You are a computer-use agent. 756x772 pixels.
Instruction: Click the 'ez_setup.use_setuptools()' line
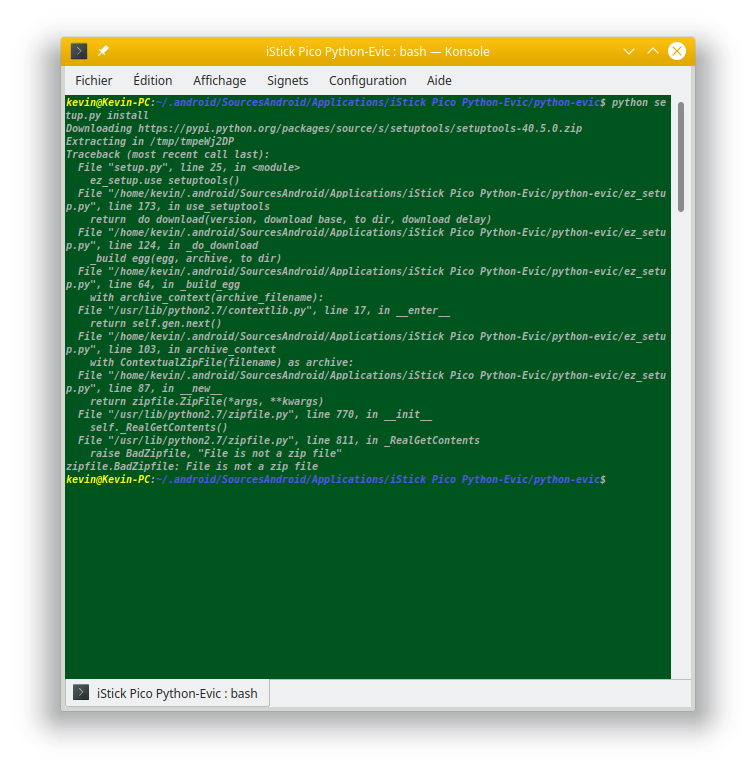[164, 181]
